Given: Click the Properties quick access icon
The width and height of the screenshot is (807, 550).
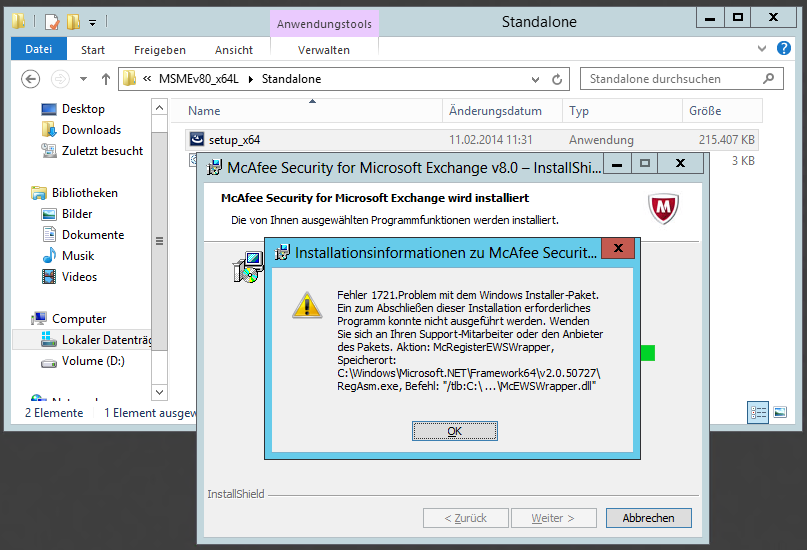Looking at the screenshot, I should pos(52,22).
